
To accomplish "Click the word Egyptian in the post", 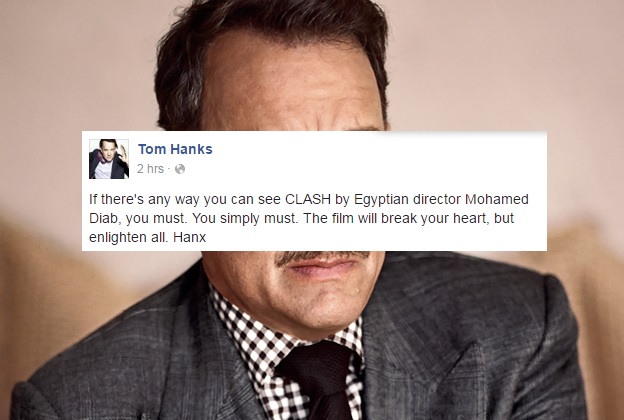I will pyautogui.click(x=381, y=200).
